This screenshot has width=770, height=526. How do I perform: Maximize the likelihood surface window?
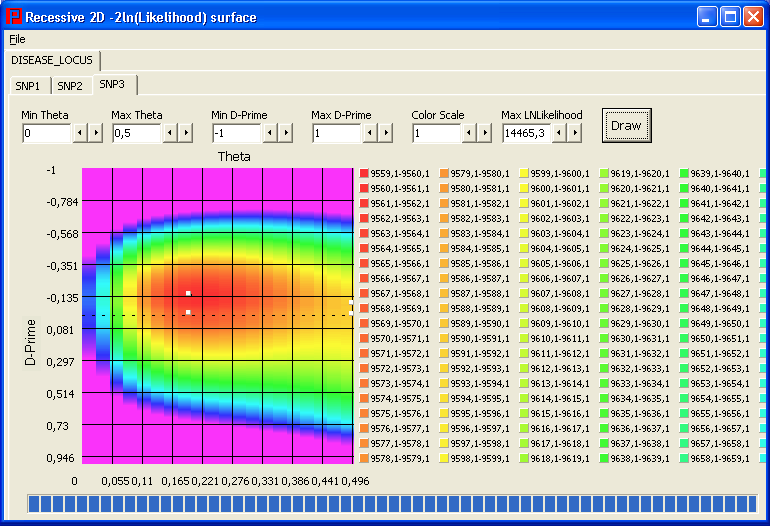pyautogui.click(x=730, y=17)
